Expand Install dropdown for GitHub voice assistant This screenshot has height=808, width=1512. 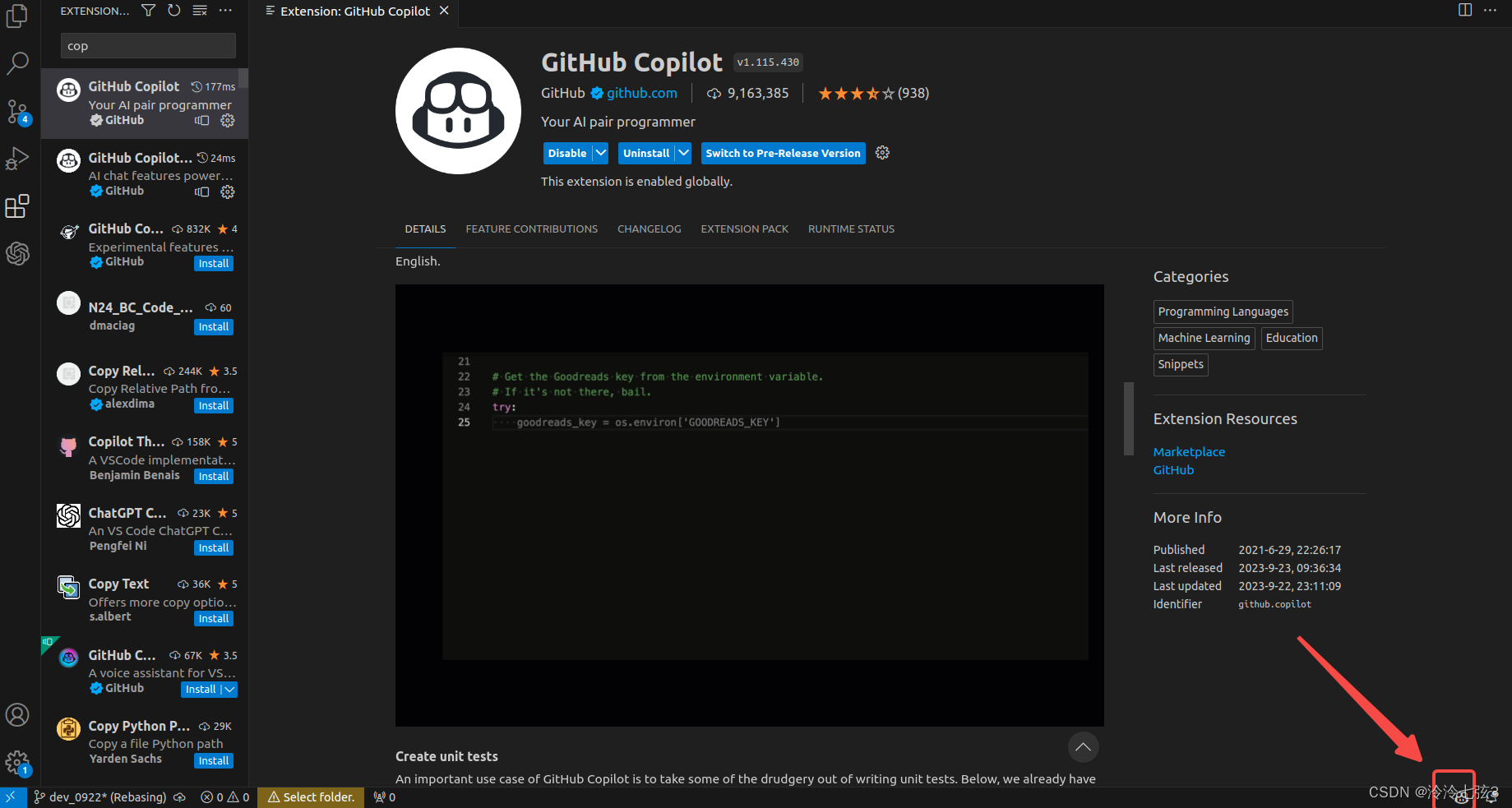pyautogui.click(x=229, y=690)
